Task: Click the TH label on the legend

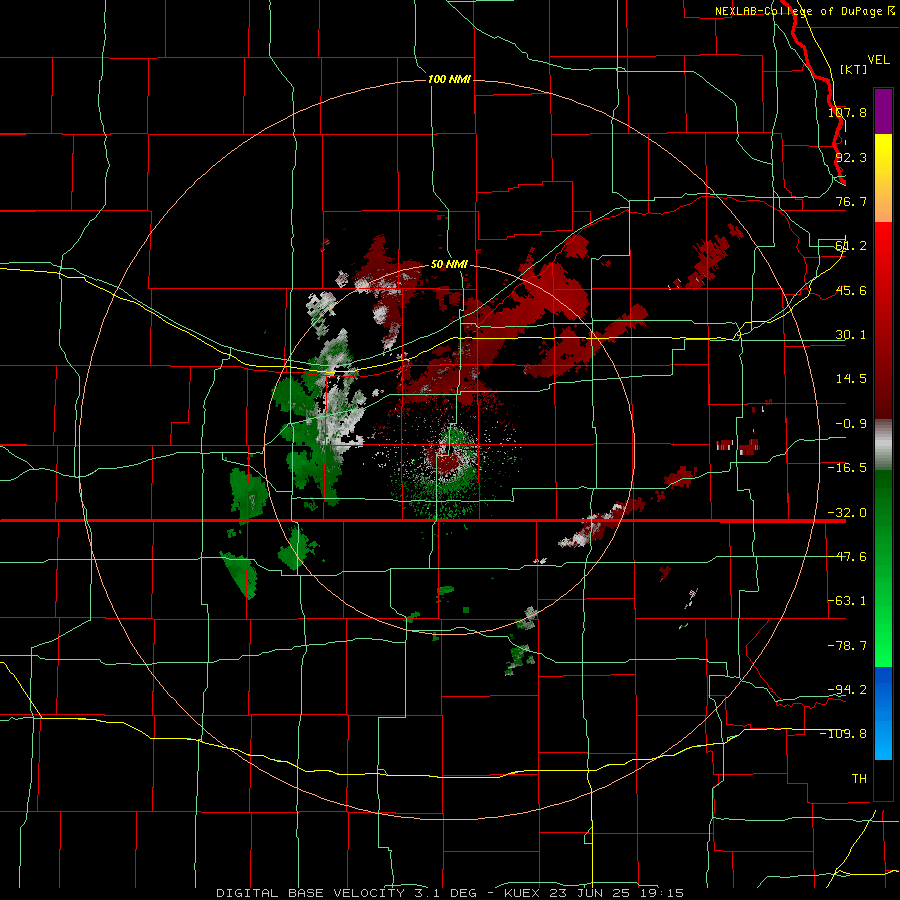Action: (859, 779)
